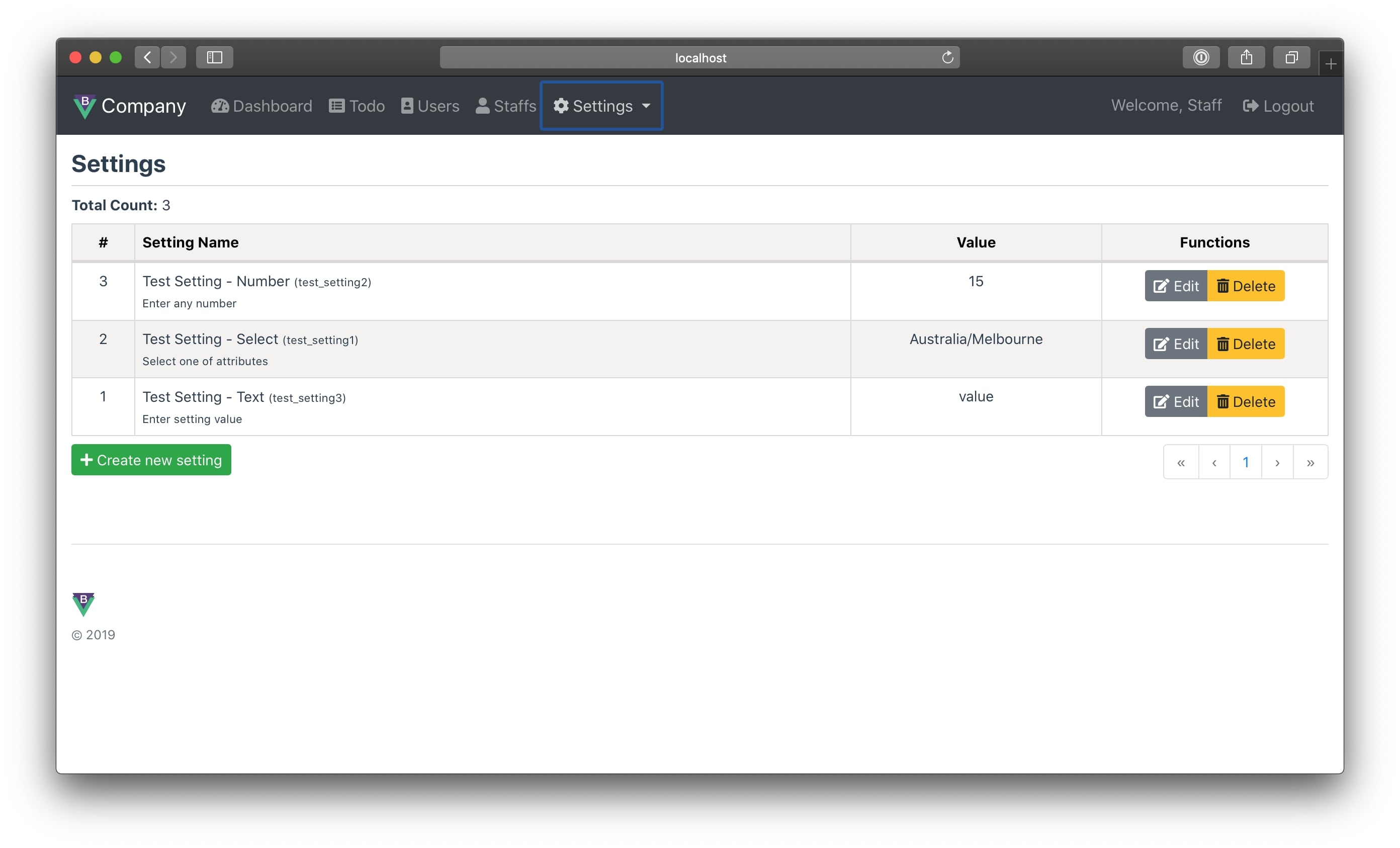The image size is (1400, 848).
Task: Open the Dashboard page
Action: point(261,106)
